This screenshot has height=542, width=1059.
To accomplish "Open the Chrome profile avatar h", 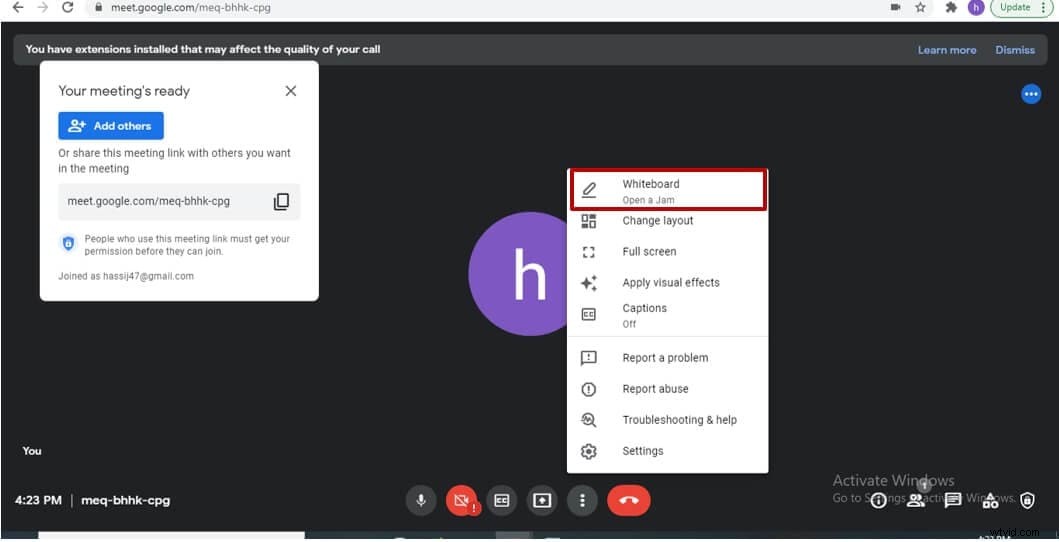I will click(x=976, y=7).
